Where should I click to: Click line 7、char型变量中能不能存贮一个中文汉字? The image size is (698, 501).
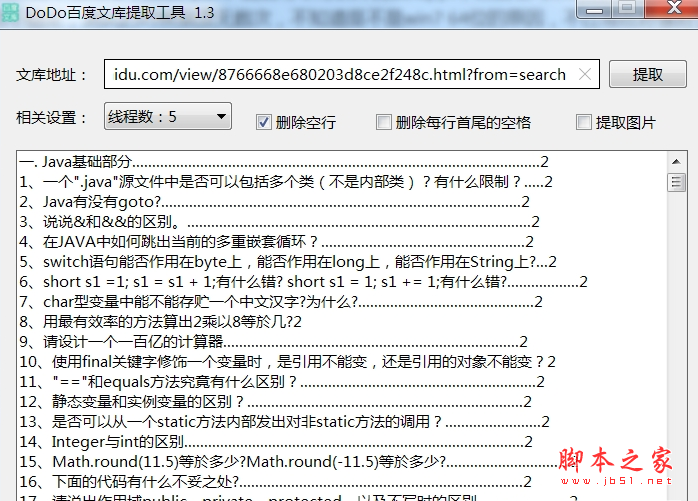(281, 302)
